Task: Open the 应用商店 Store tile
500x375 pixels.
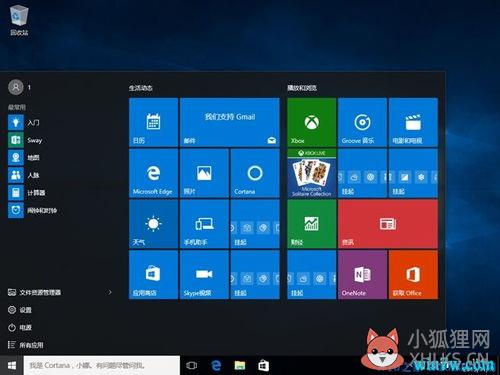Action: coord(153,275)
